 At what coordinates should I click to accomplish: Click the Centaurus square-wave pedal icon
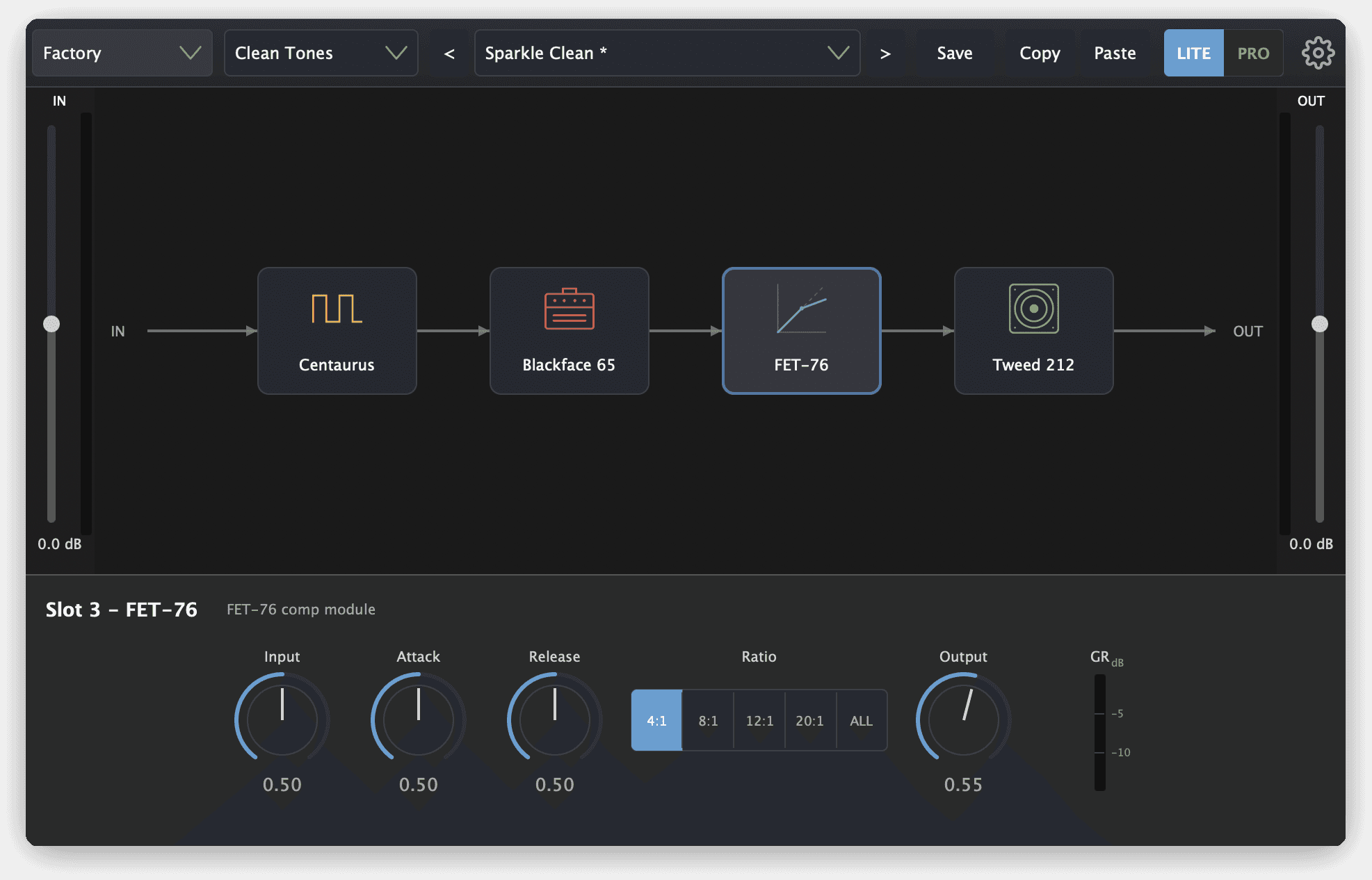click(x=337, y=309)
